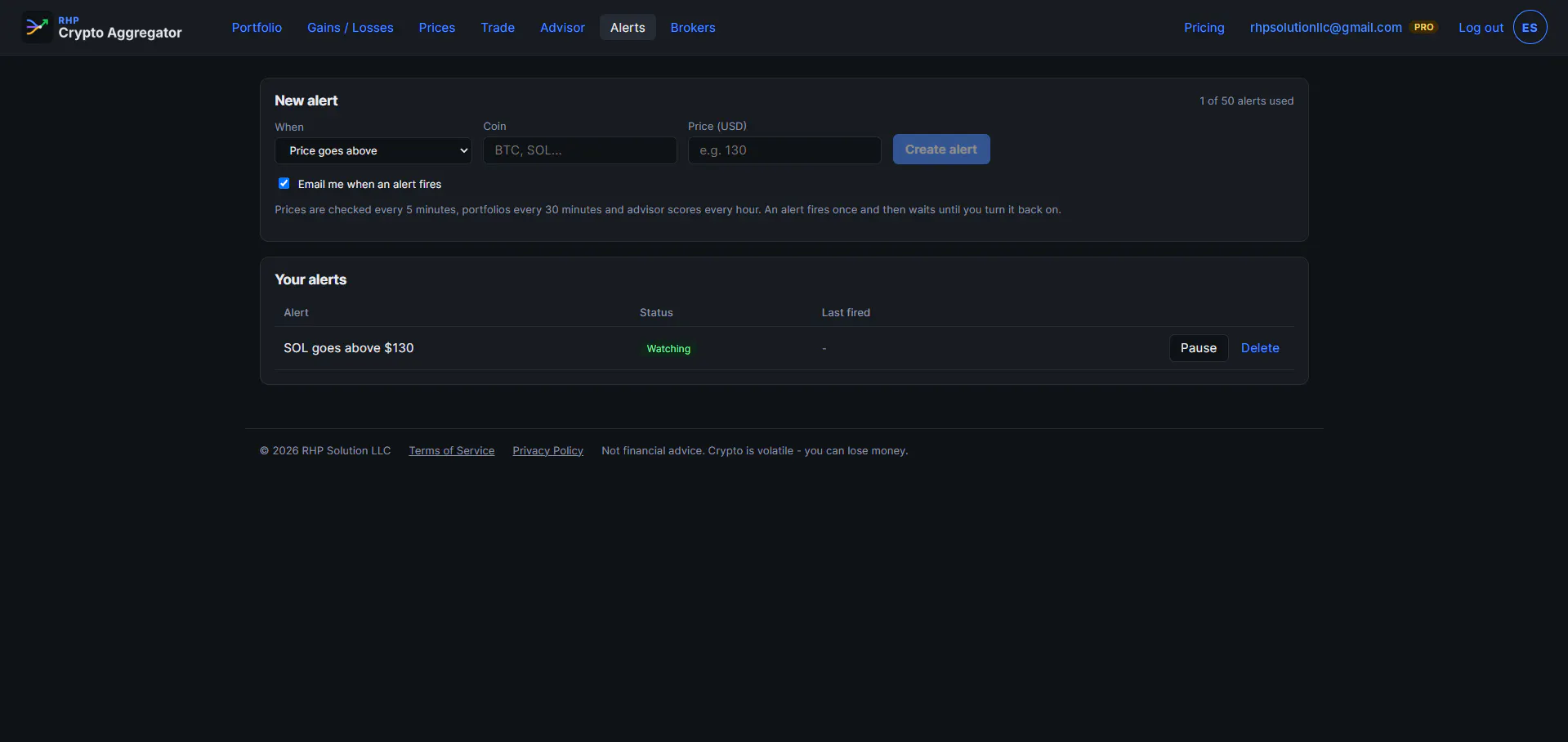This screenshot has width=1568, height=742.
Task: Open Terms of Service link
Action: 452,450
